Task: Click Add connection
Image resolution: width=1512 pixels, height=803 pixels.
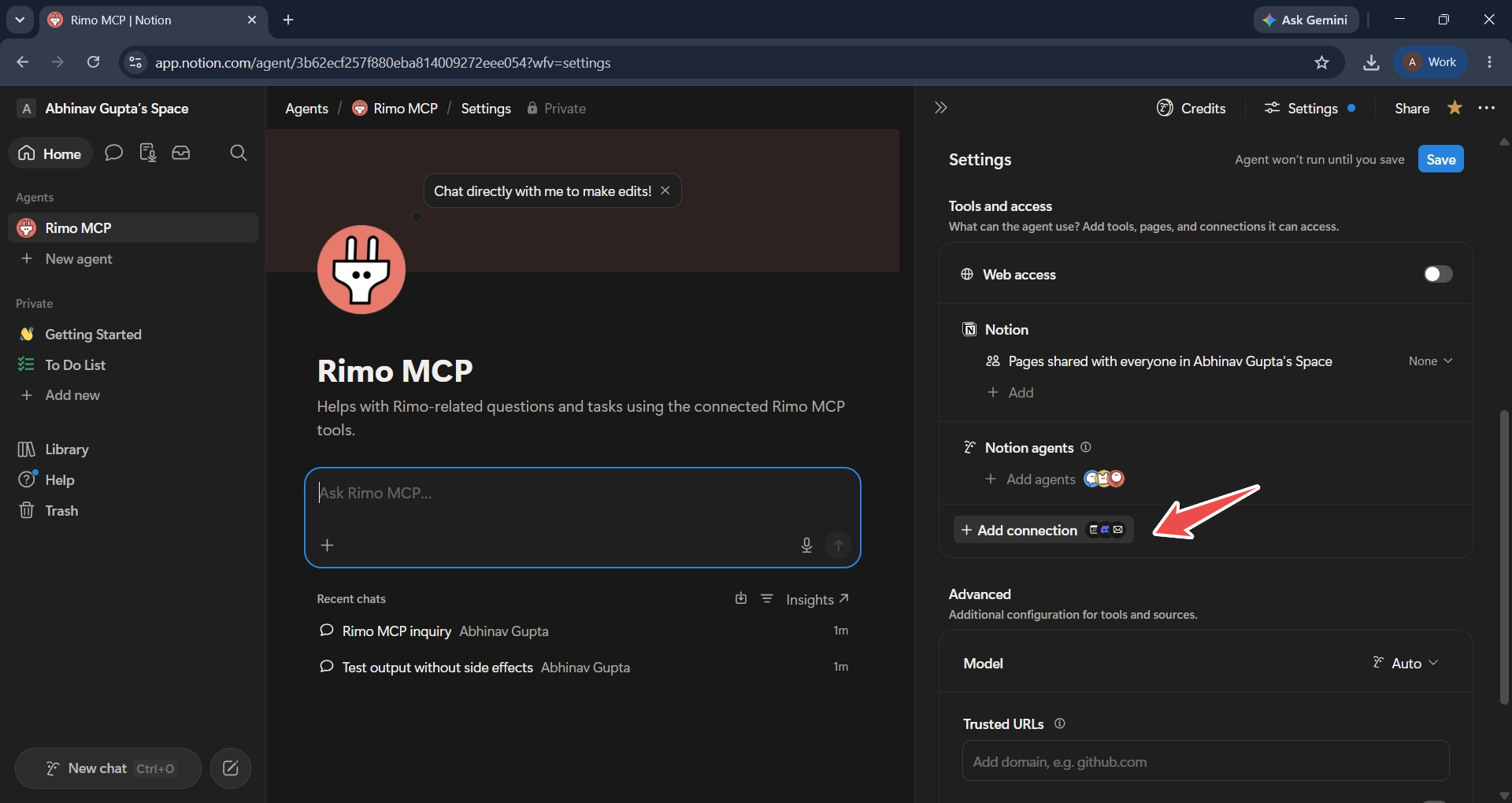Action: pyautogui.click(x=1043, y=530)
